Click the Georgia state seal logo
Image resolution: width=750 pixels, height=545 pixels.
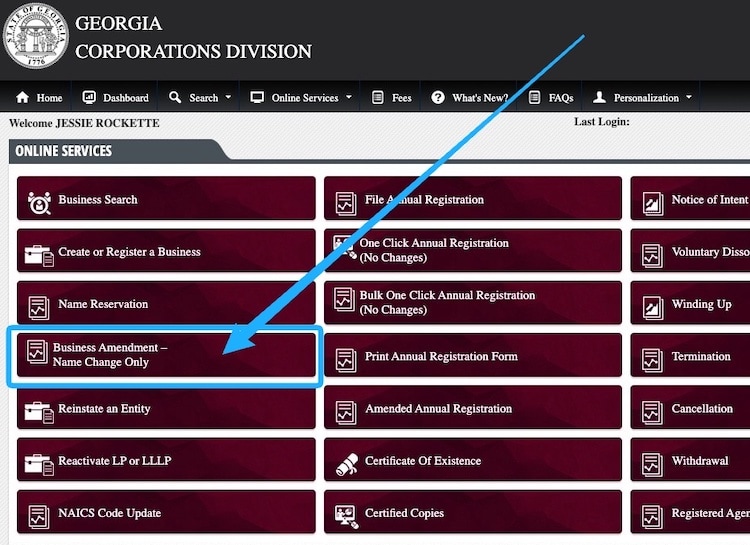(35, 36)
